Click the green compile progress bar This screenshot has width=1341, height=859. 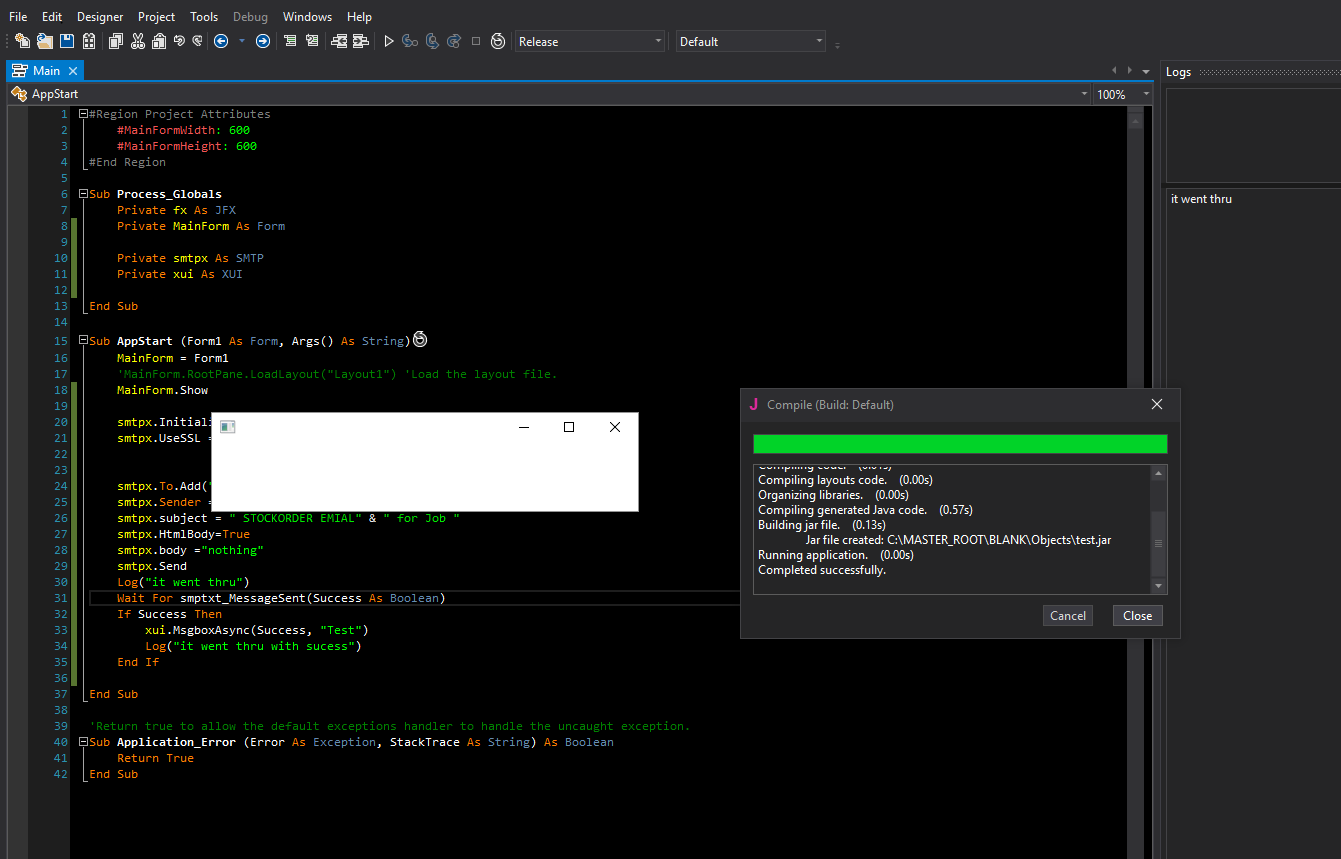pos(959,444)
